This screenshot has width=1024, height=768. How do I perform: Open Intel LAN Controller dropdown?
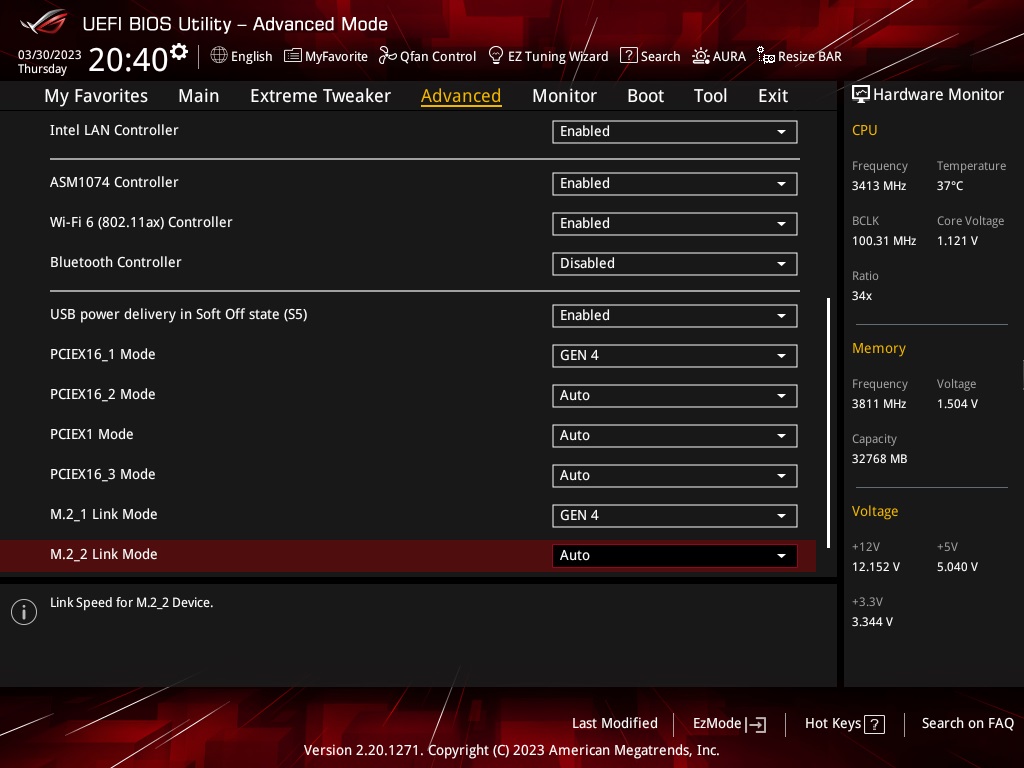click(675, 131)
